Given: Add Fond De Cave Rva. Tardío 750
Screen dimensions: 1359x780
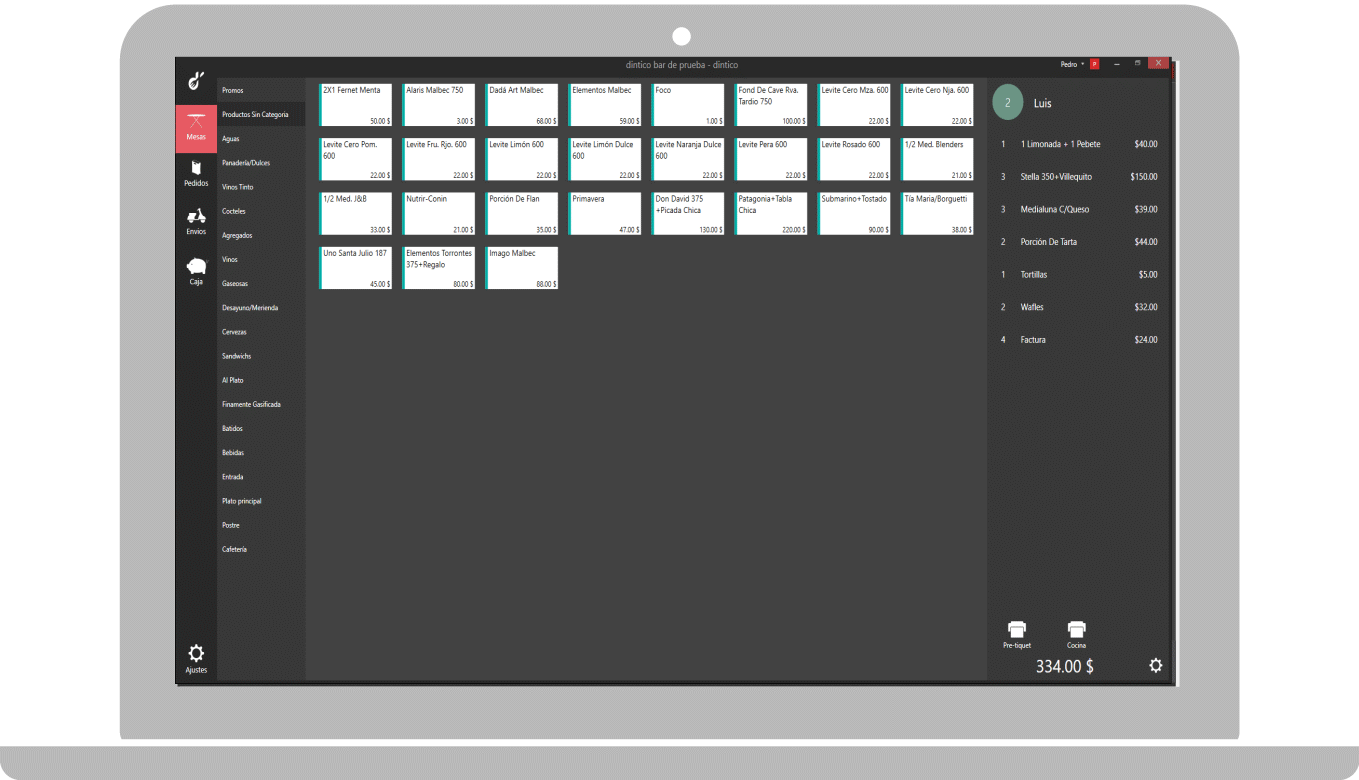Looking at the screenshot, I should 771,105.
